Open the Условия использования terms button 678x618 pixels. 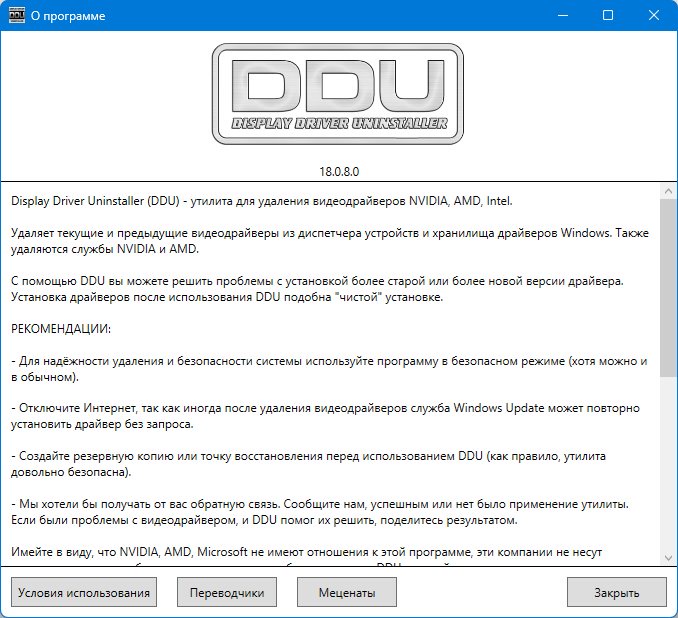tap(84, 592)
